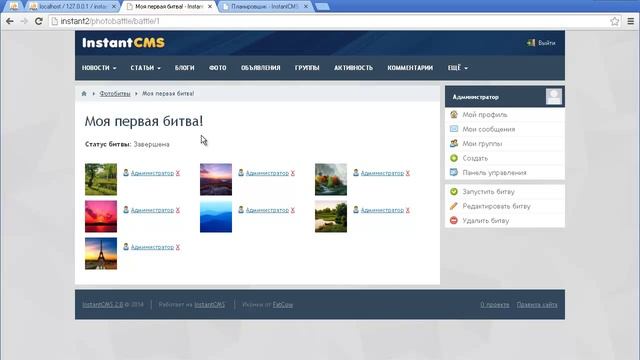Open the Chrome hamburger menu

coord(631,21)
